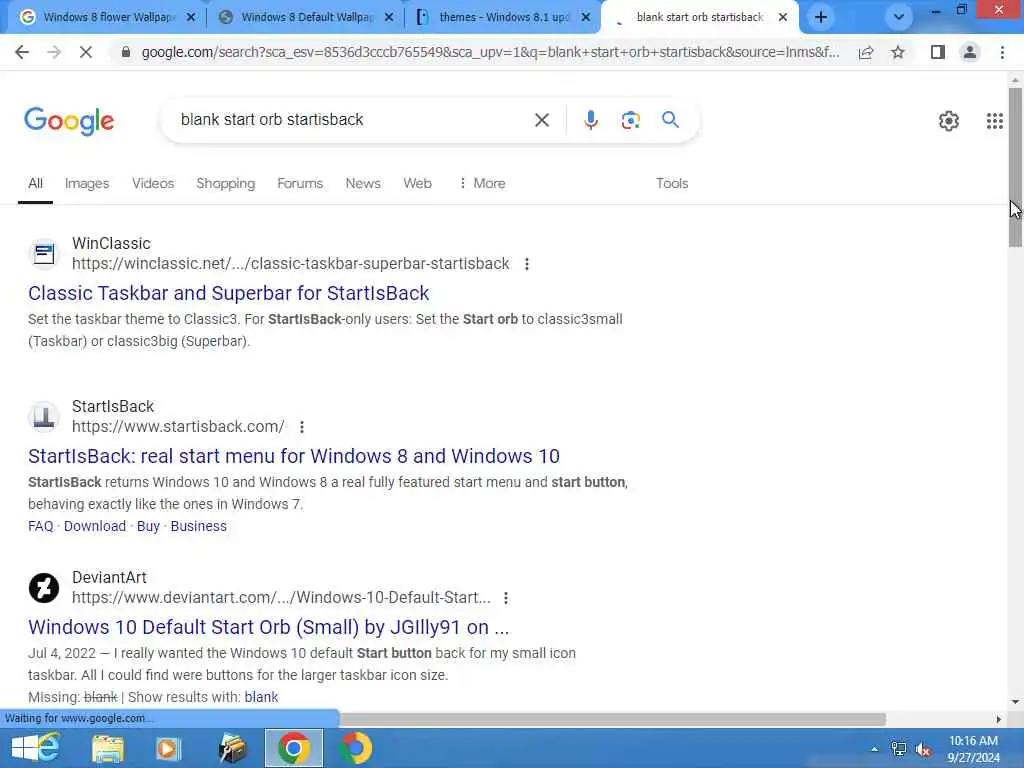Open the network tray icon
Viewport: 1024px width, 768px height.
coord(899,749)
